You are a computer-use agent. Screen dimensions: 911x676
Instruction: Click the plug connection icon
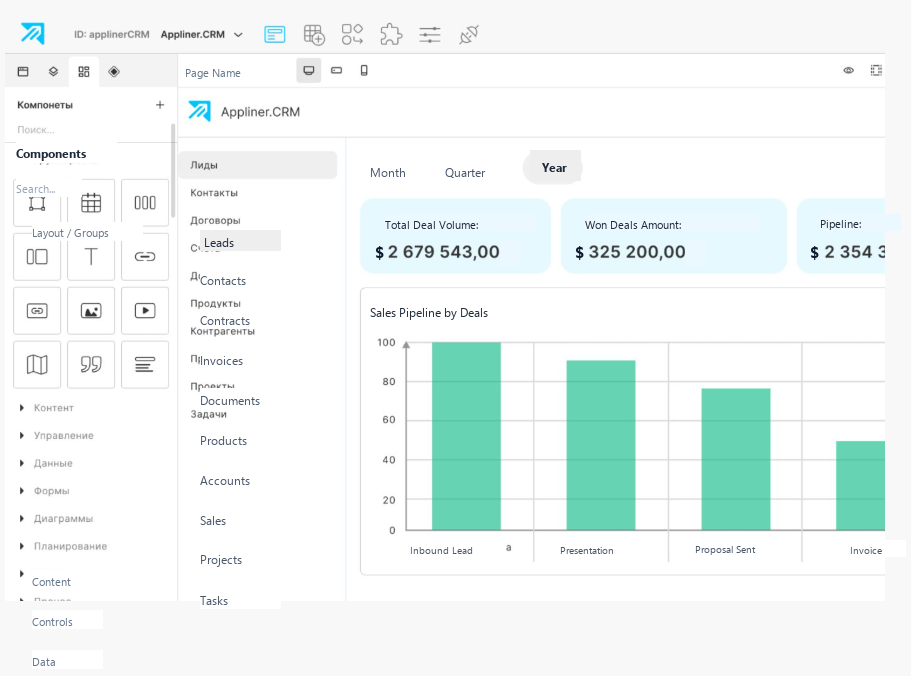tap(469, 34)
